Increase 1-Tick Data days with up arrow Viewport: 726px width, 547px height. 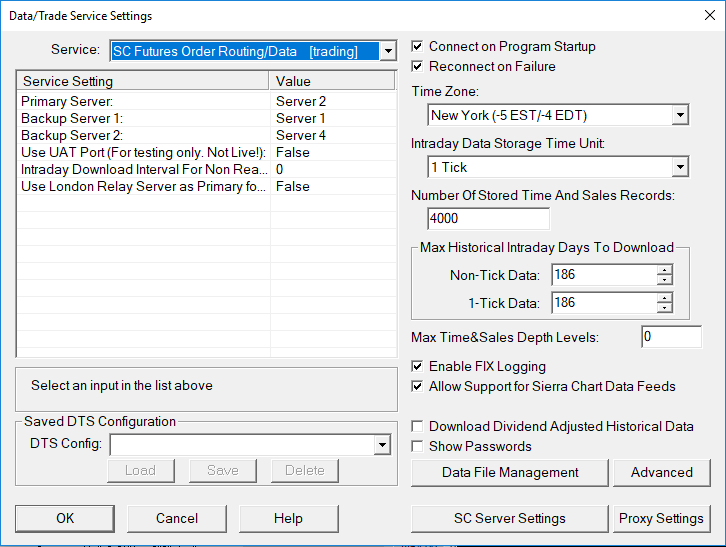tap(664, 298)
